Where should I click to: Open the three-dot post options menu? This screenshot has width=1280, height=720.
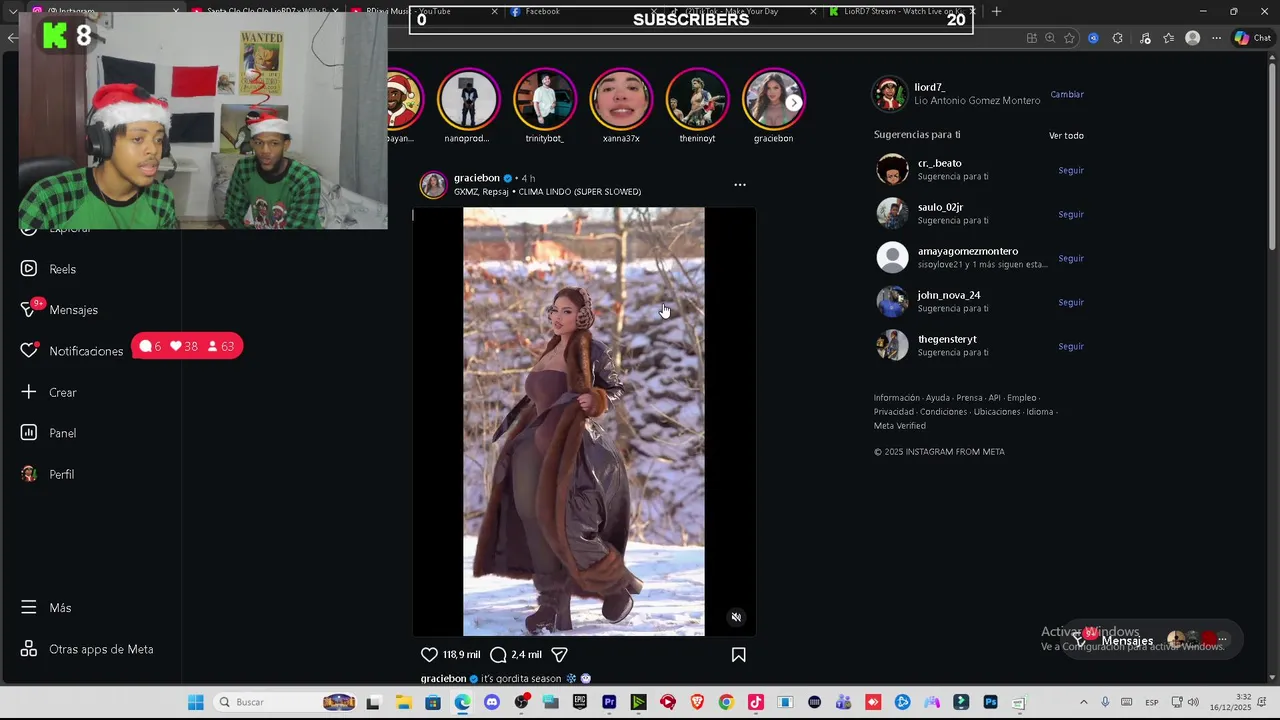coord(740,185)
